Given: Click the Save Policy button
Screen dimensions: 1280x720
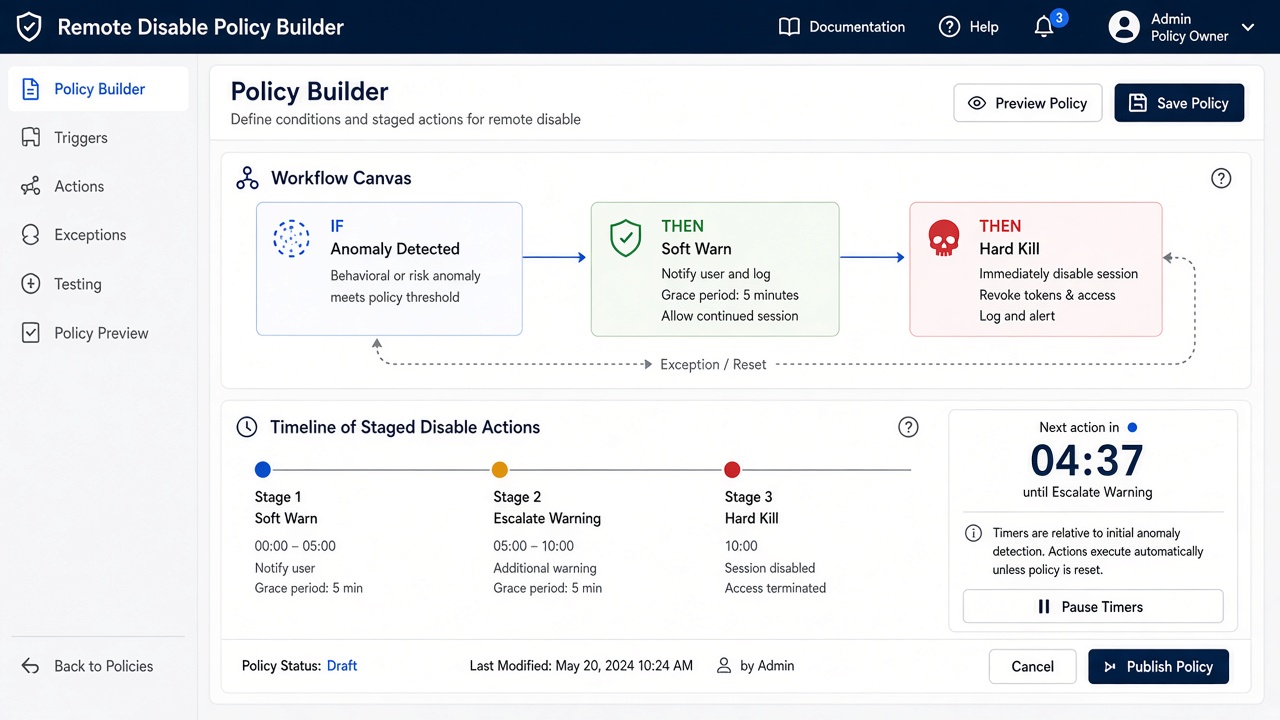Looking at the screenshot, I should pyautogui.click(x=1179, y=103).
